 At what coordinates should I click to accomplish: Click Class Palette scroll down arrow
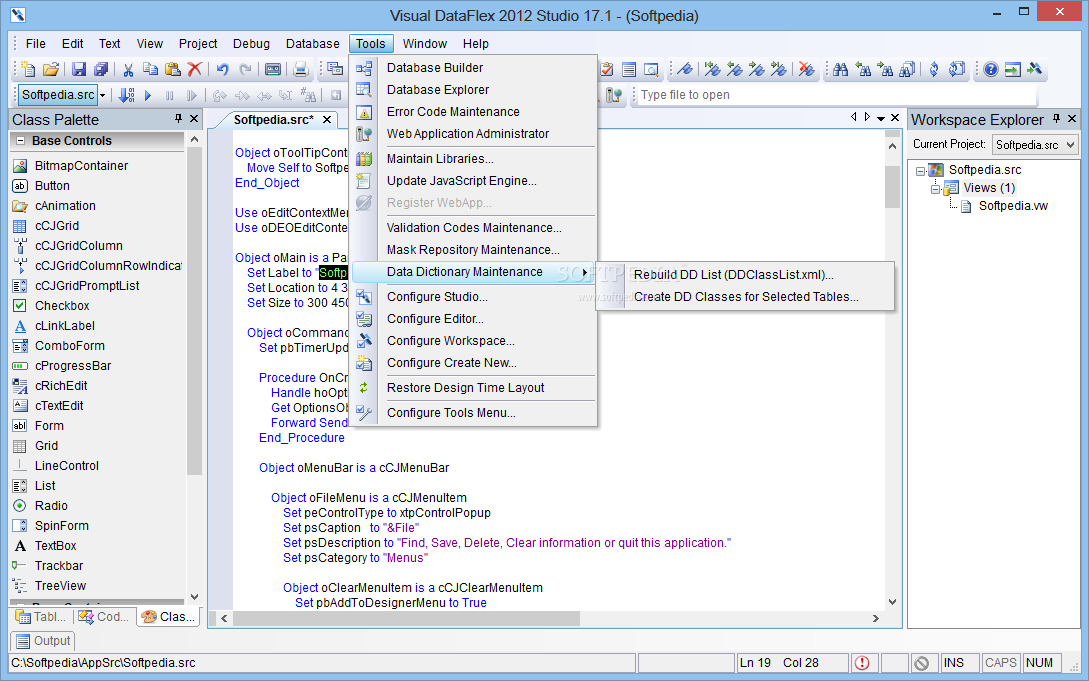pos(194,597)
